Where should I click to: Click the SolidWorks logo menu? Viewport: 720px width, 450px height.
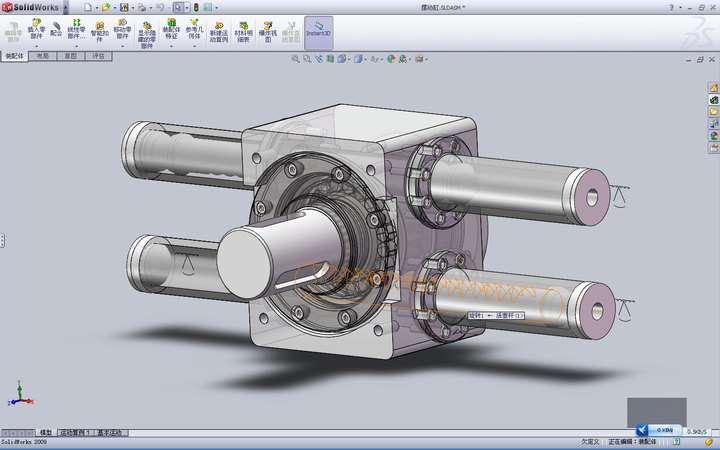[x=31, y=7]
